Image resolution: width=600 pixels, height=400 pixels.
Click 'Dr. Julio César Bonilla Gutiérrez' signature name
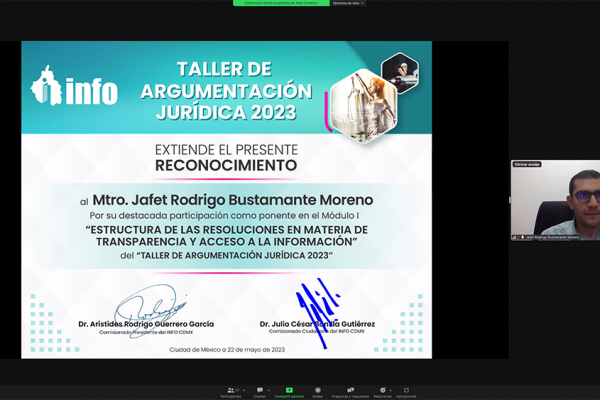coord(317,324)
